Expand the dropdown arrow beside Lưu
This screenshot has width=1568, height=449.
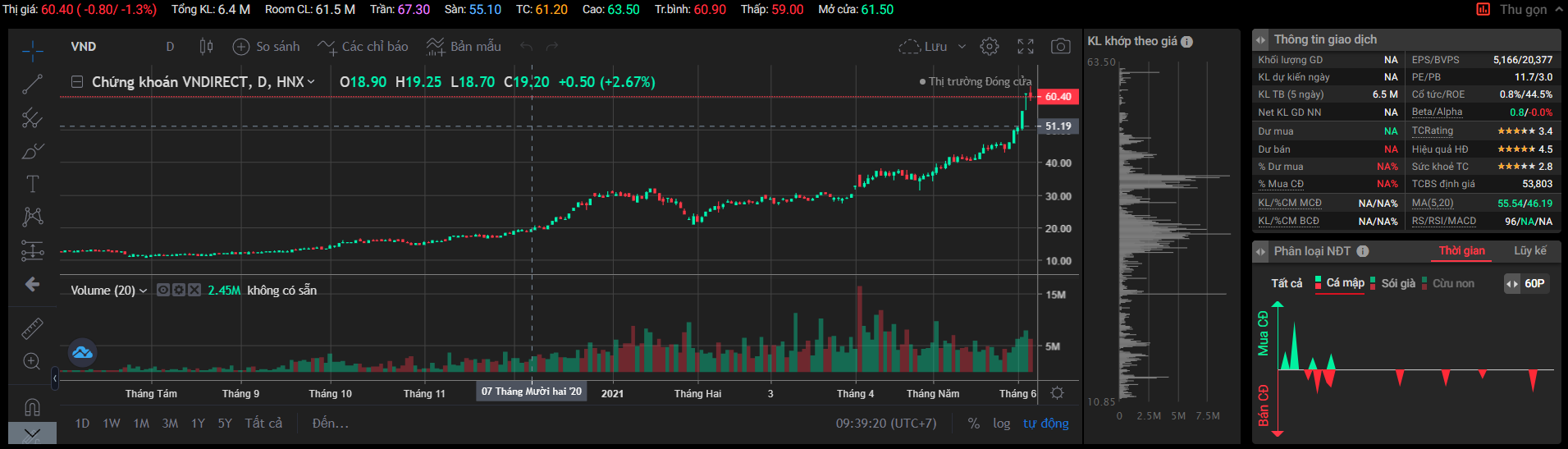point(962,47)
